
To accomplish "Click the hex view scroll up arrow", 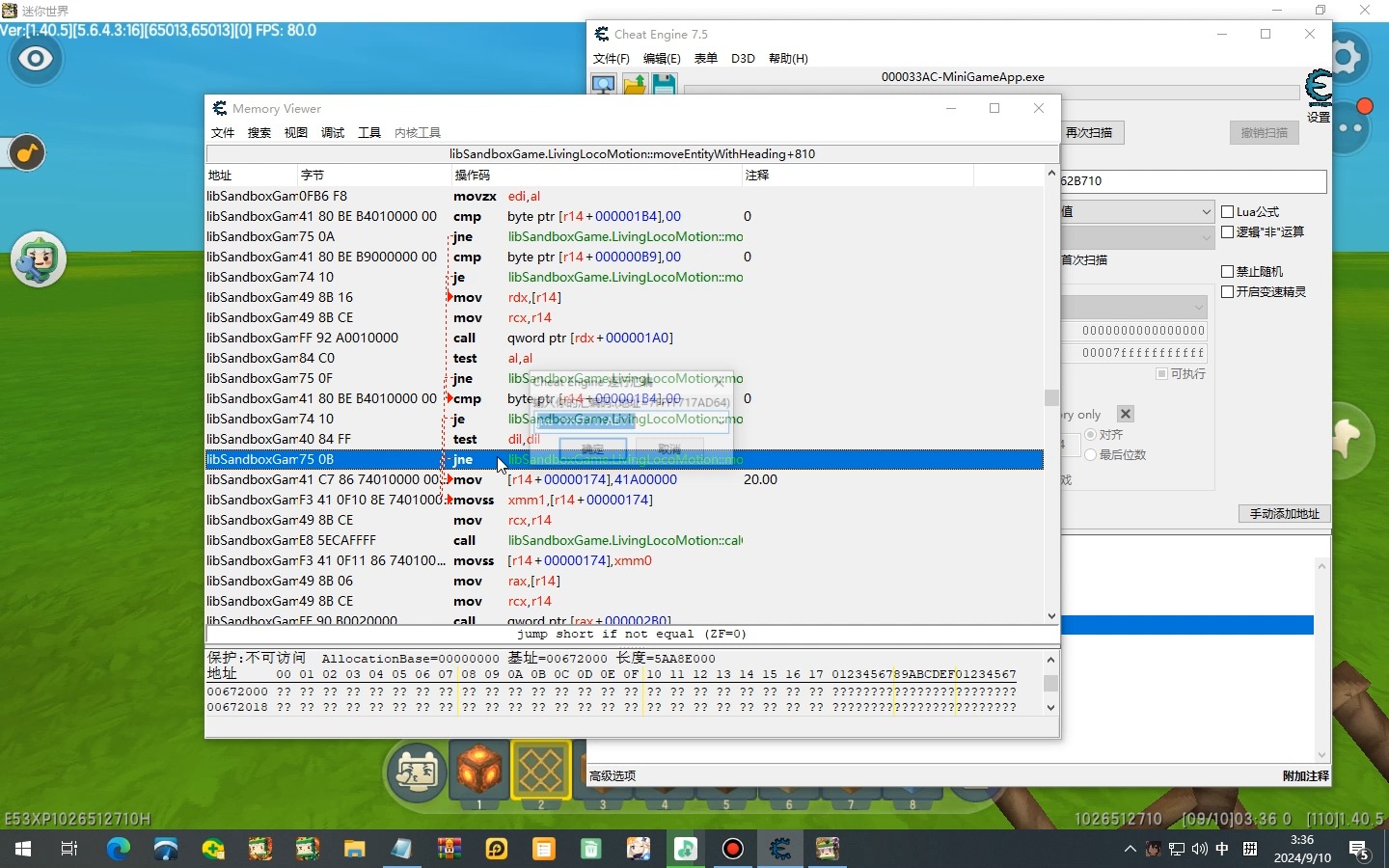I will (1050, 660).
